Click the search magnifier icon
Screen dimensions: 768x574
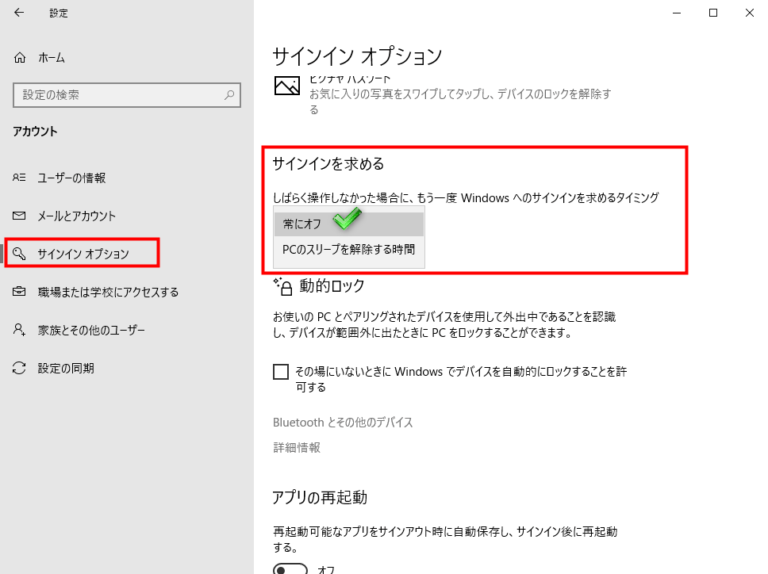tap(230, 95)
